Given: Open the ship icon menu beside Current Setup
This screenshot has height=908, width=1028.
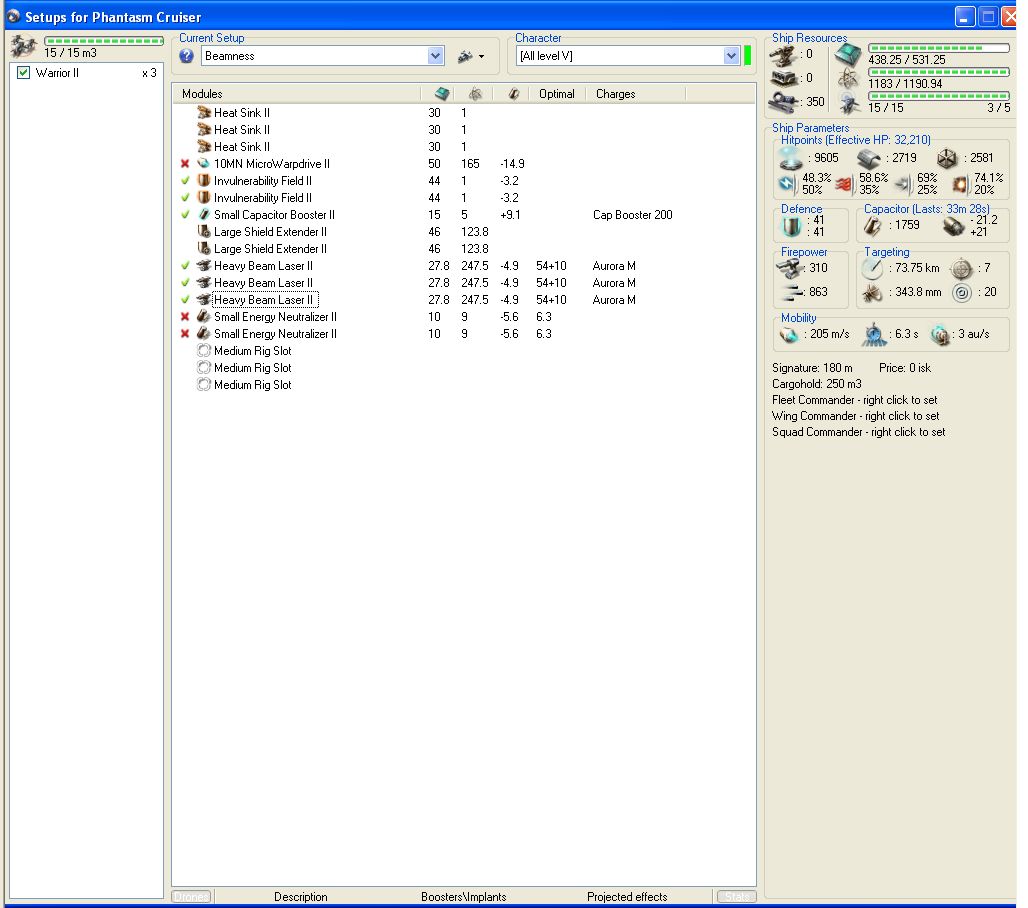Looking at the screenshot, I should point(471,56).
